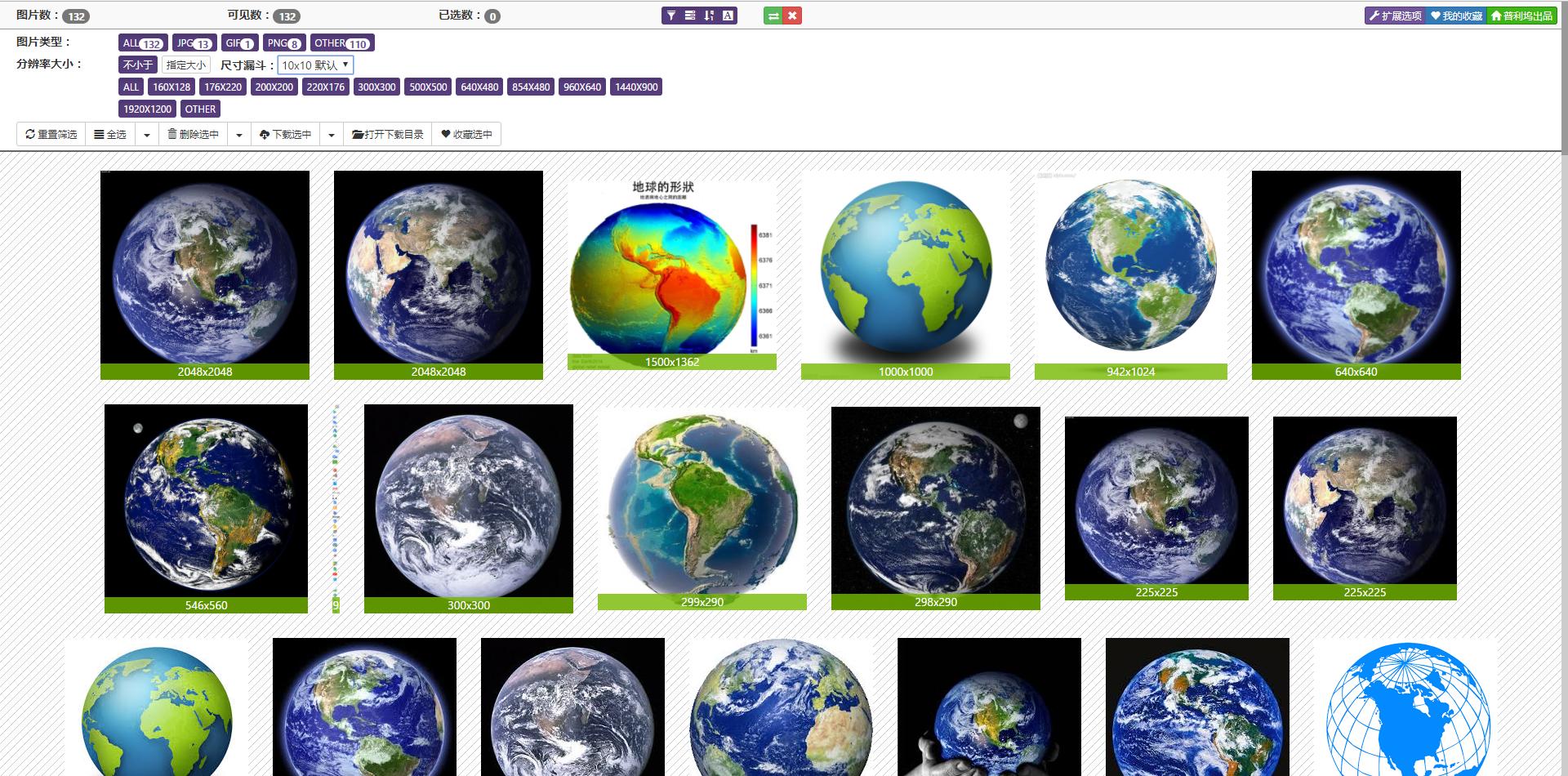Click the 图片数 count badge 132

[x=77, y=16]
